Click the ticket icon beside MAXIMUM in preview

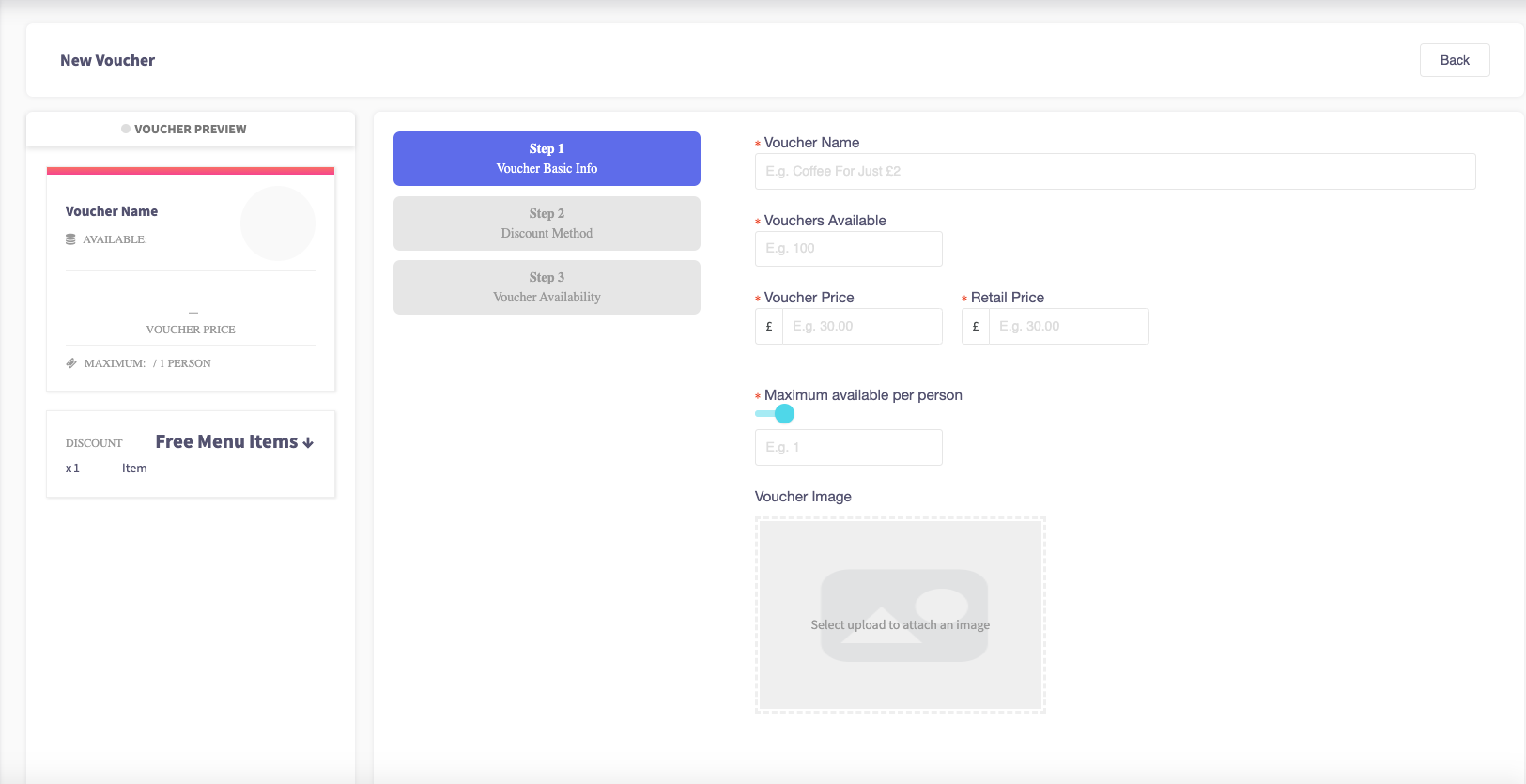(71, 363)
